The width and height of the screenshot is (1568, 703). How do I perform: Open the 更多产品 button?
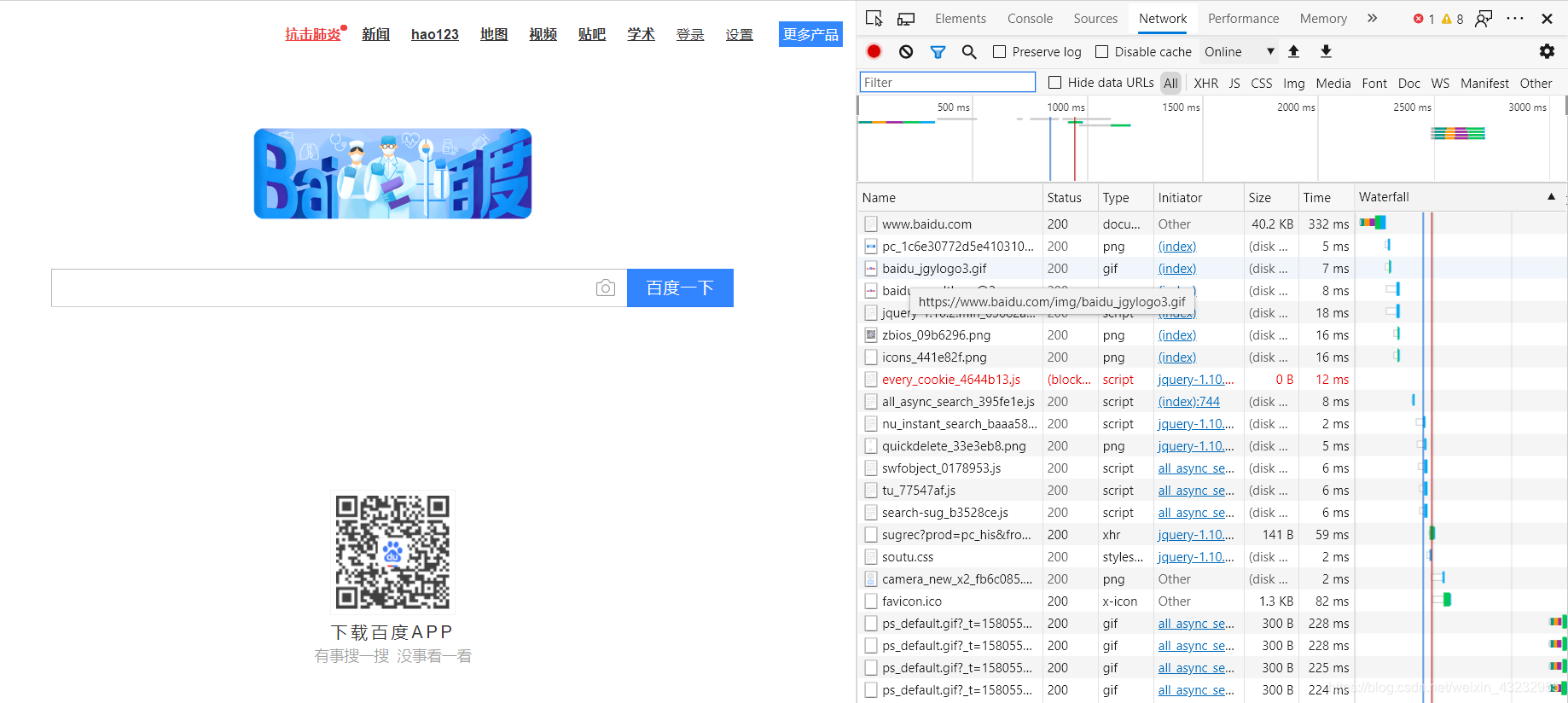(x=810, y=34)
